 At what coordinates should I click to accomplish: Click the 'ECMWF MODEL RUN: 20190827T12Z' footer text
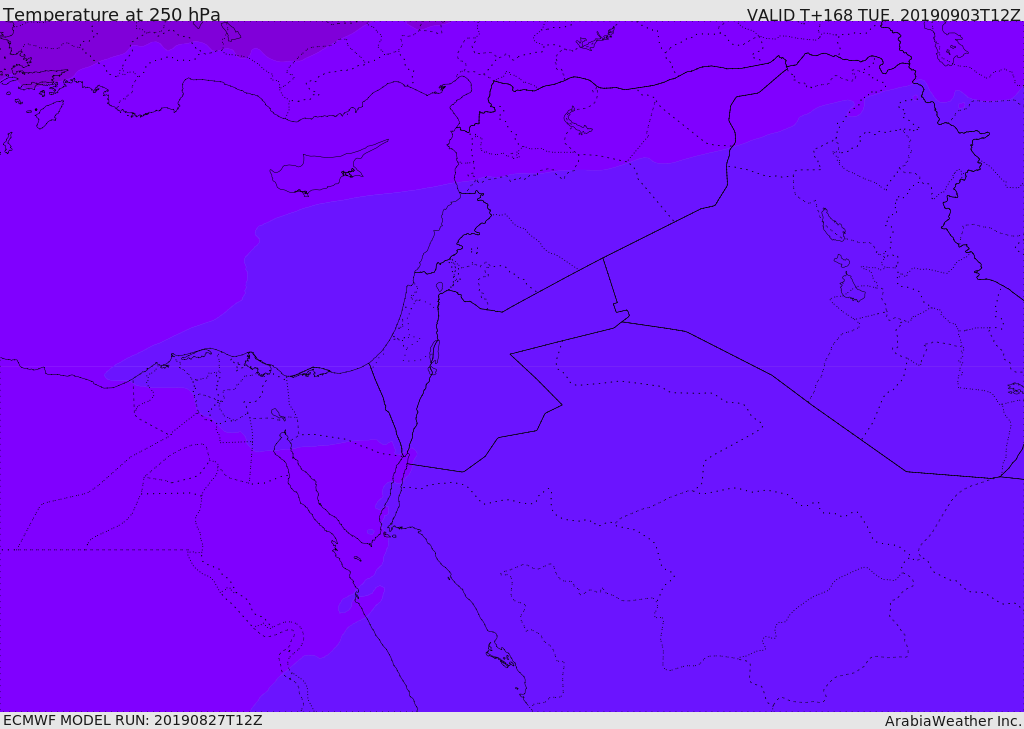[x=133, y=721]
